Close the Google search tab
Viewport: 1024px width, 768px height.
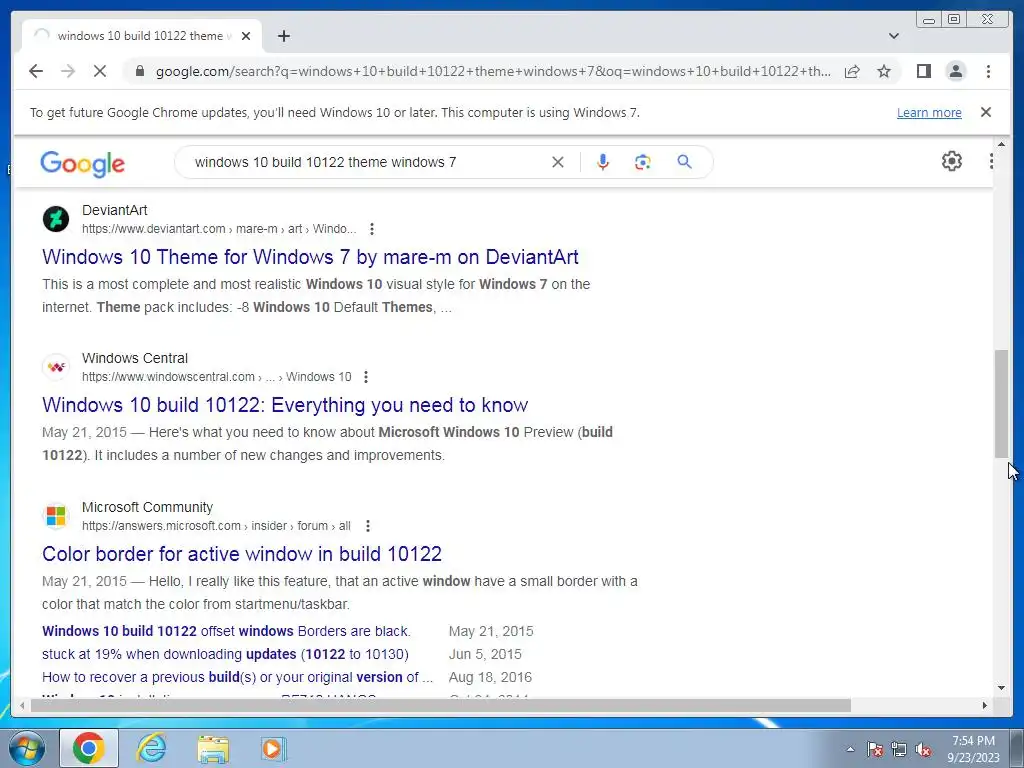pos(246,36)
